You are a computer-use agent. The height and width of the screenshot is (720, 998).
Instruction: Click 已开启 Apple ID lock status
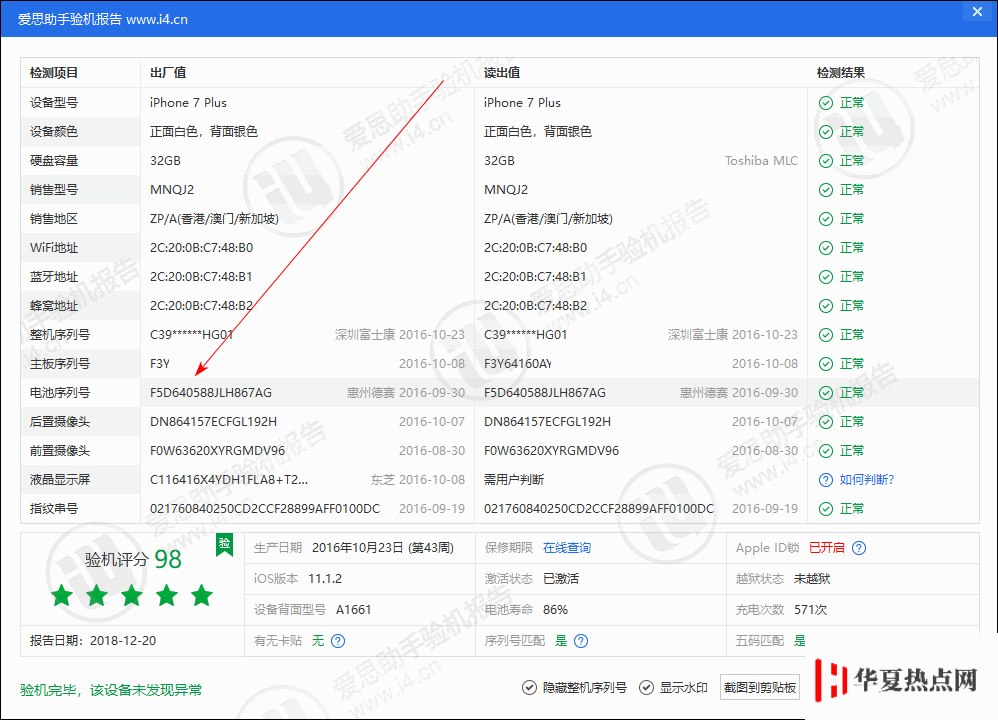tap(827, 548)
